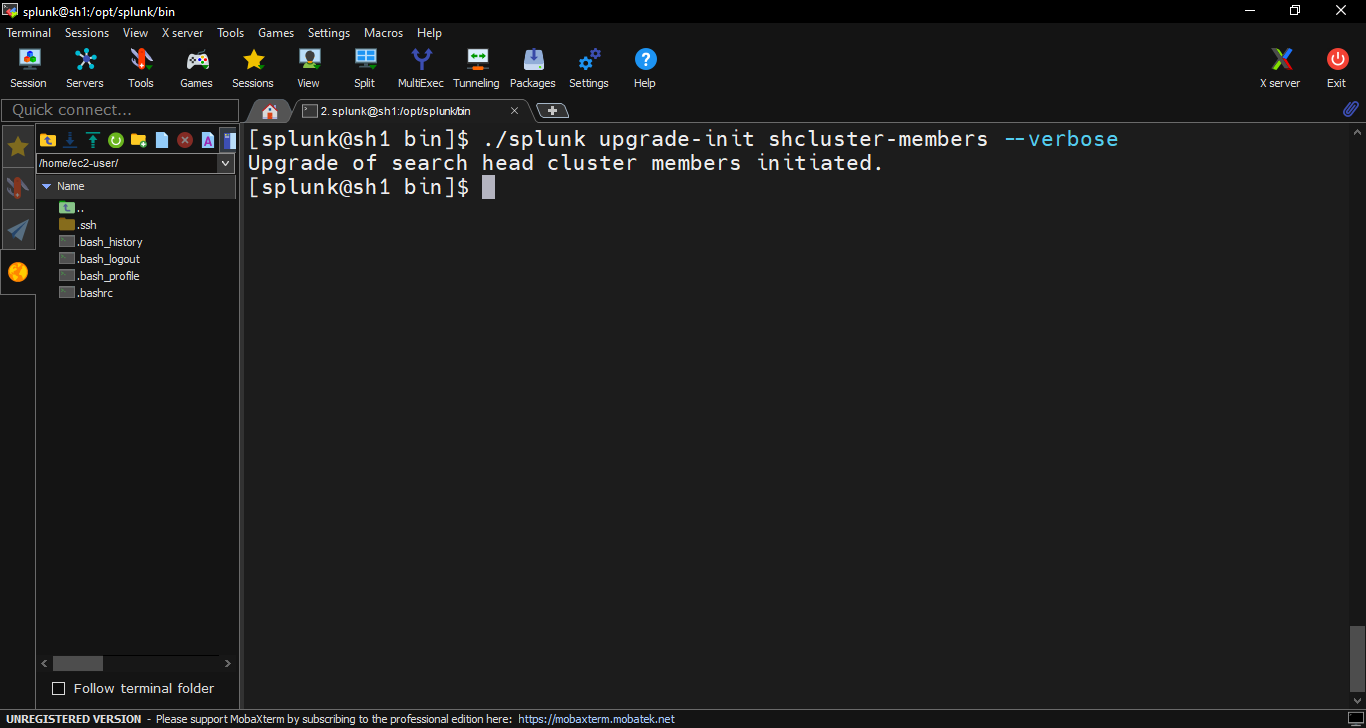Open the X server menu in menu bar
Image resolution: width=1366 pixels, height=728 pixels.
[x=182, y=33]
